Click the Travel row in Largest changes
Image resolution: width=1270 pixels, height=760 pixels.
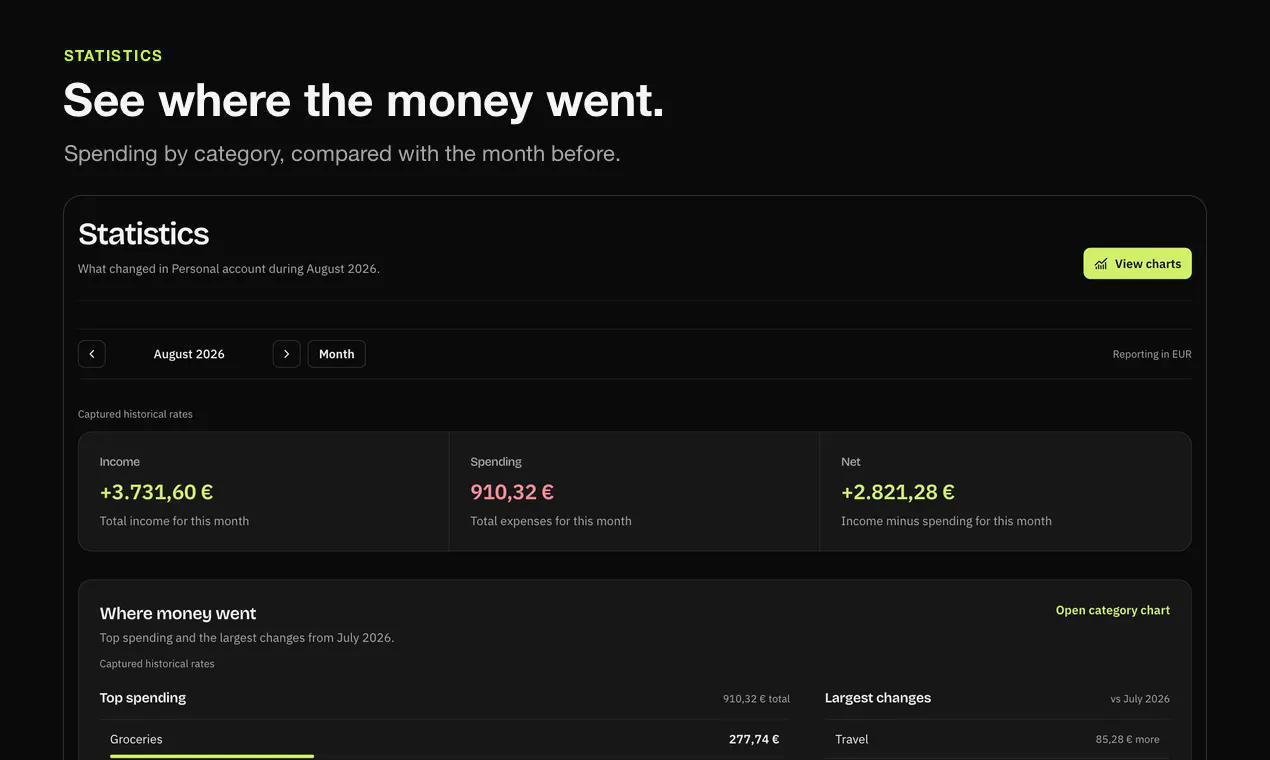tap(997, 740)
